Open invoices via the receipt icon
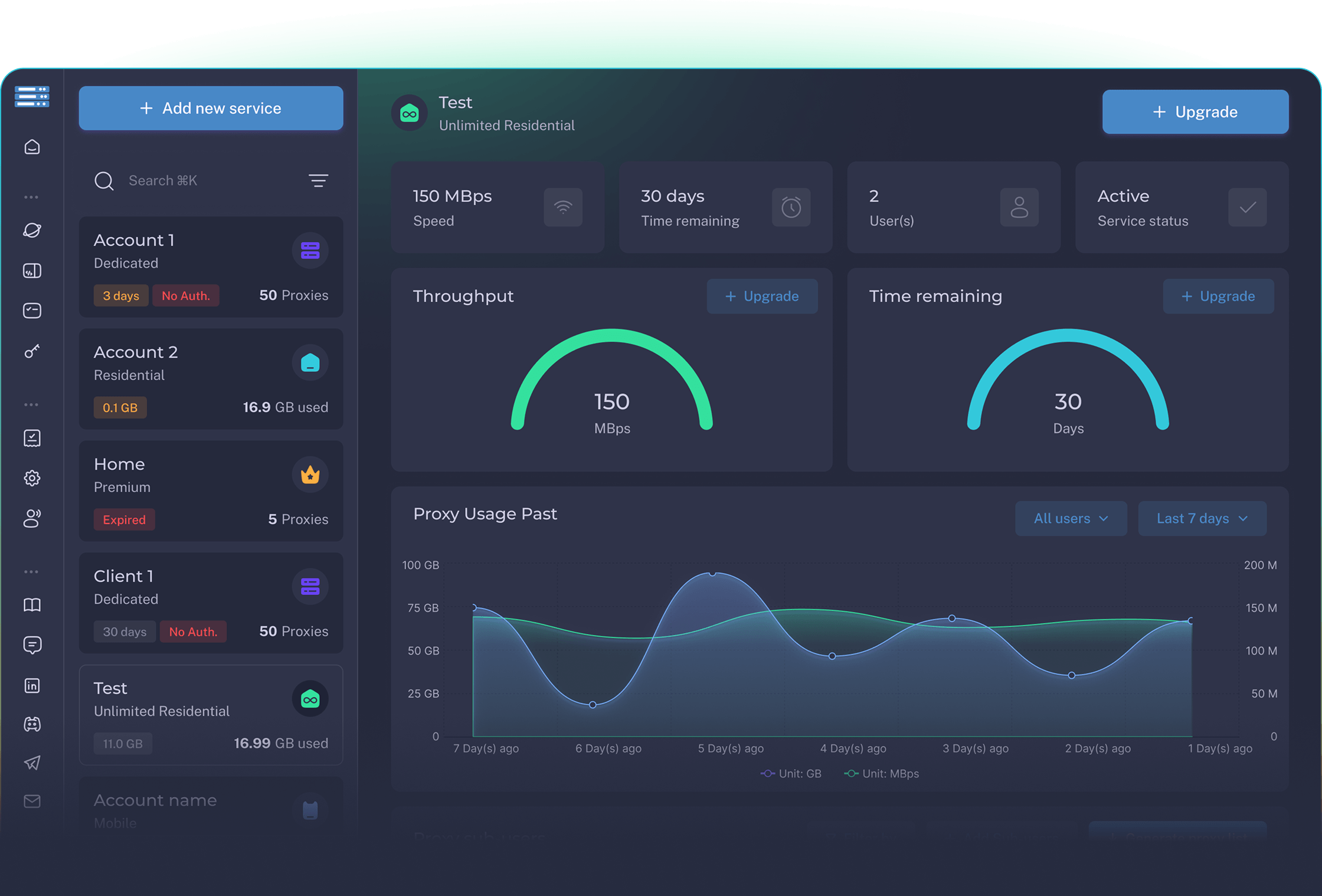 [32, 438]
